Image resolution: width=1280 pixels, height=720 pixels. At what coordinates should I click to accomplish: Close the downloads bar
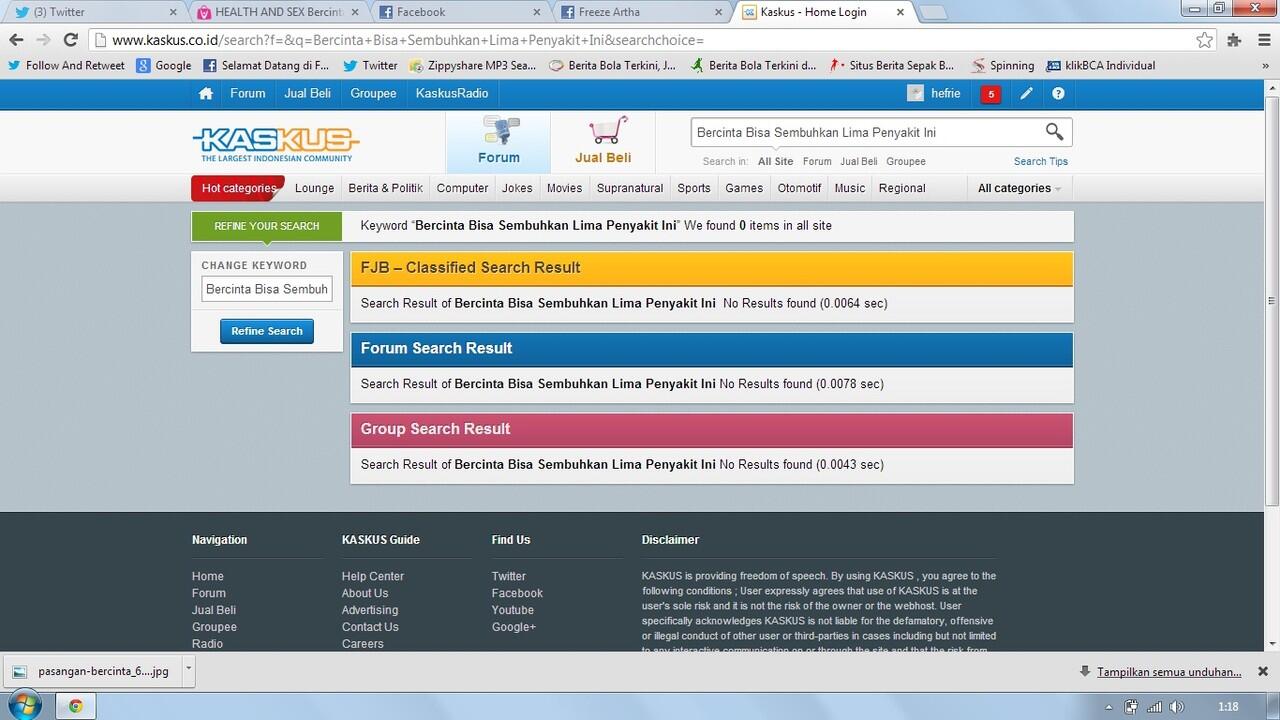tap(1262, 671)
